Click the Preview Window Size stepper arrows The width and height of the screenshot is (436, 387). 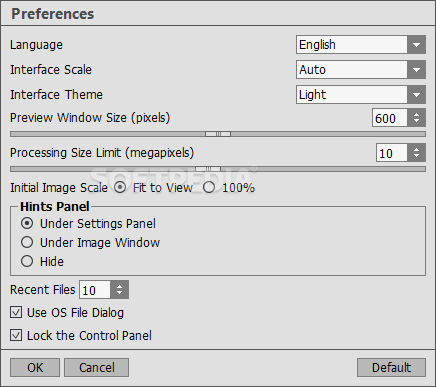(416, 118)
